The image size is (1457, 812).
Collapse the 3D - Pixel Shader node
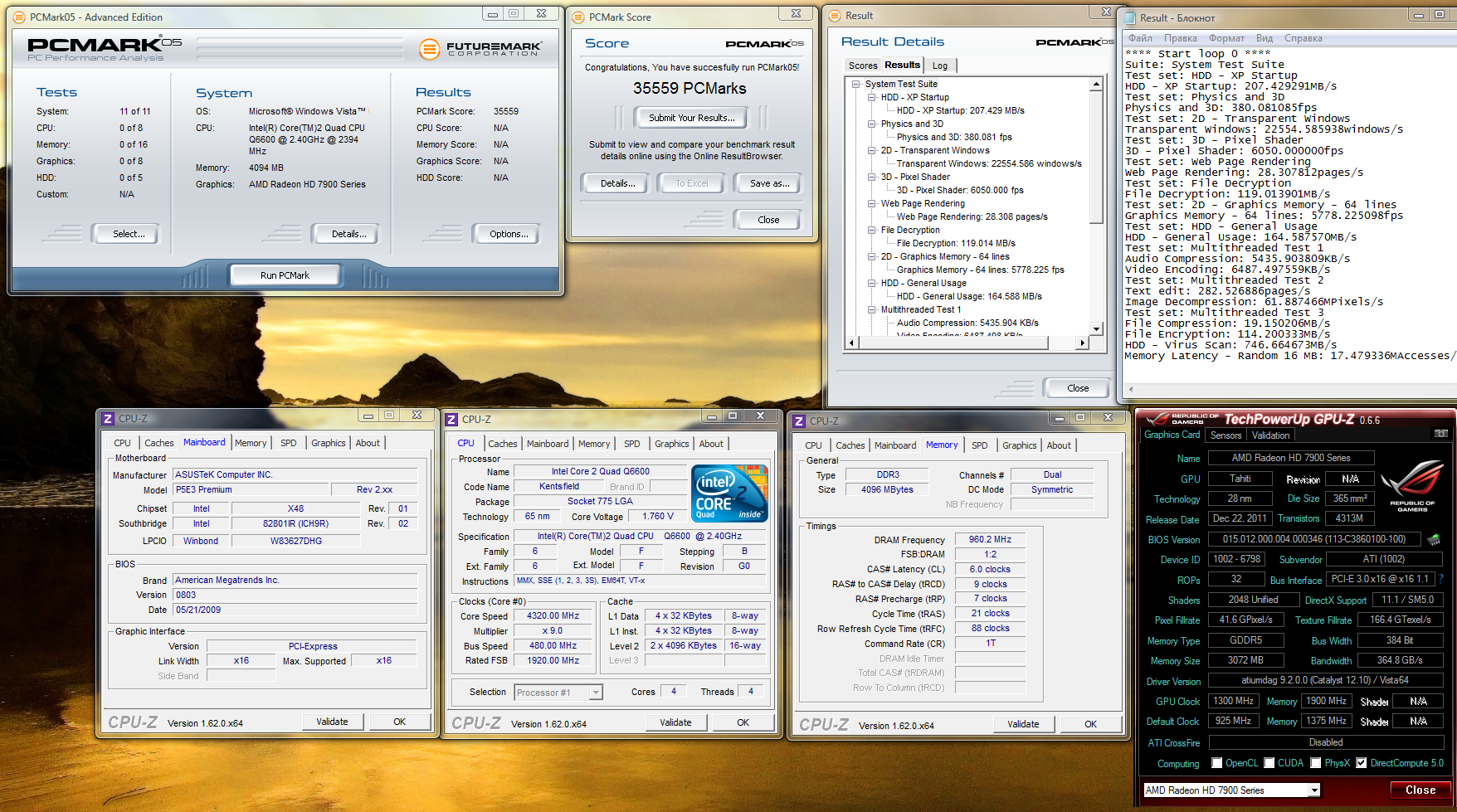872,177
